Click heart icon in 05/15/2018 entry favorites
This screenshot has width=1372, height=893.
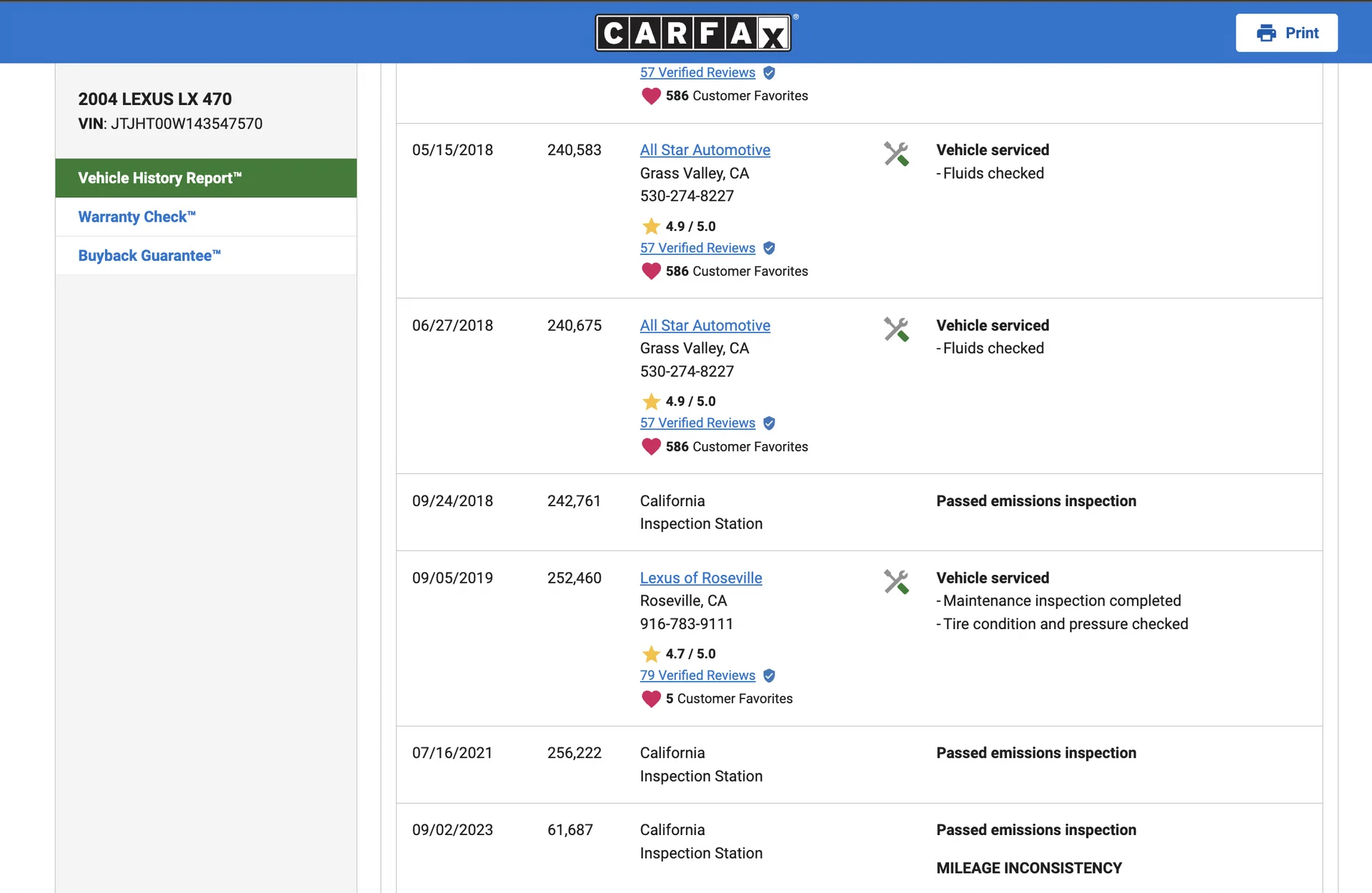point(651,271)
